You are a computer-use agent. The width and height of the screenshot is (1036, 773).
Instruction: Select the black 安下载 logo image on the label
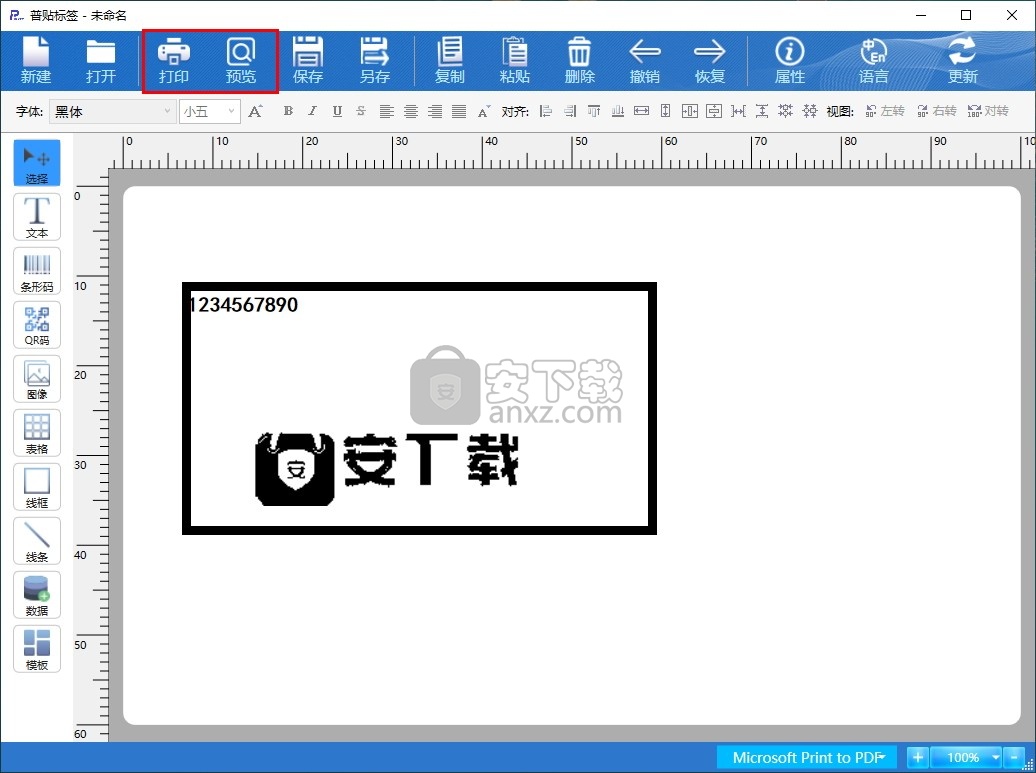(387, 469)
